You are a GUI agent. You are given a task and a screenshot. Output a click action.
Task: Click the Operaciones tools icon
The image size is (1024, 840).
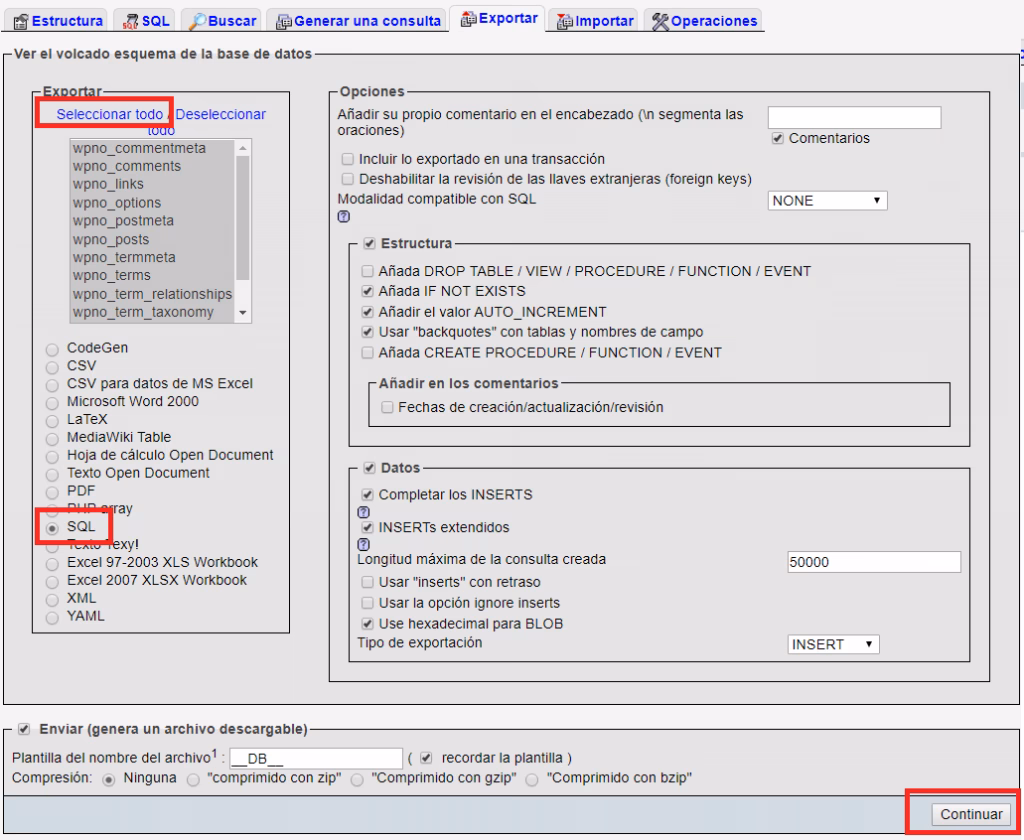tap(660, 22)
